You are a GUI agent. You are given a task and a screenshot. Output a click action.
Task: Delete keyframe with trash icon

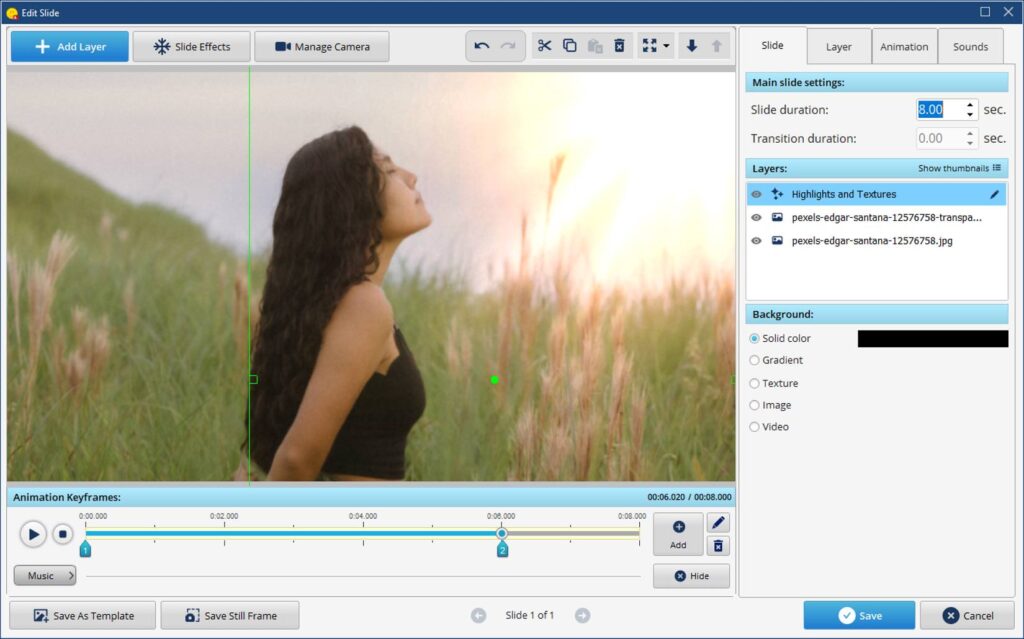click(718, 546)
